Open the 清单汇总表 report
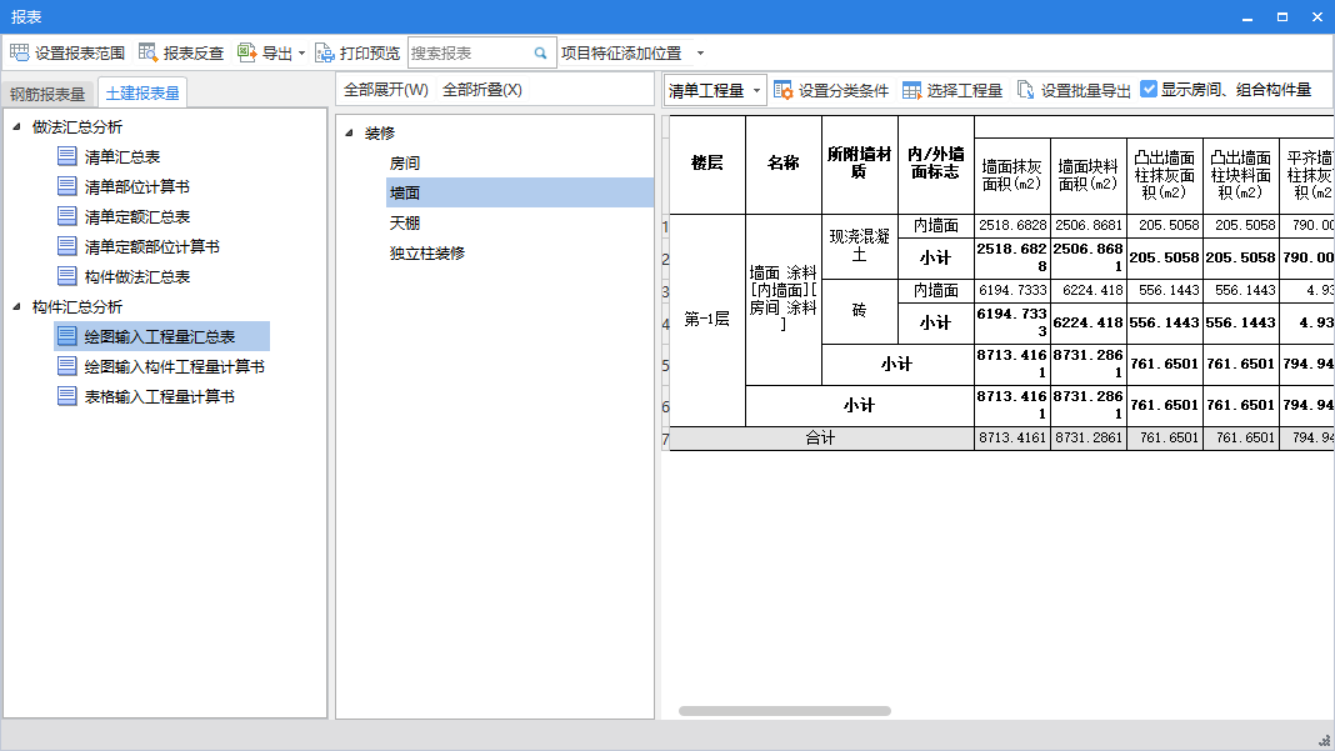 [122, 157]
